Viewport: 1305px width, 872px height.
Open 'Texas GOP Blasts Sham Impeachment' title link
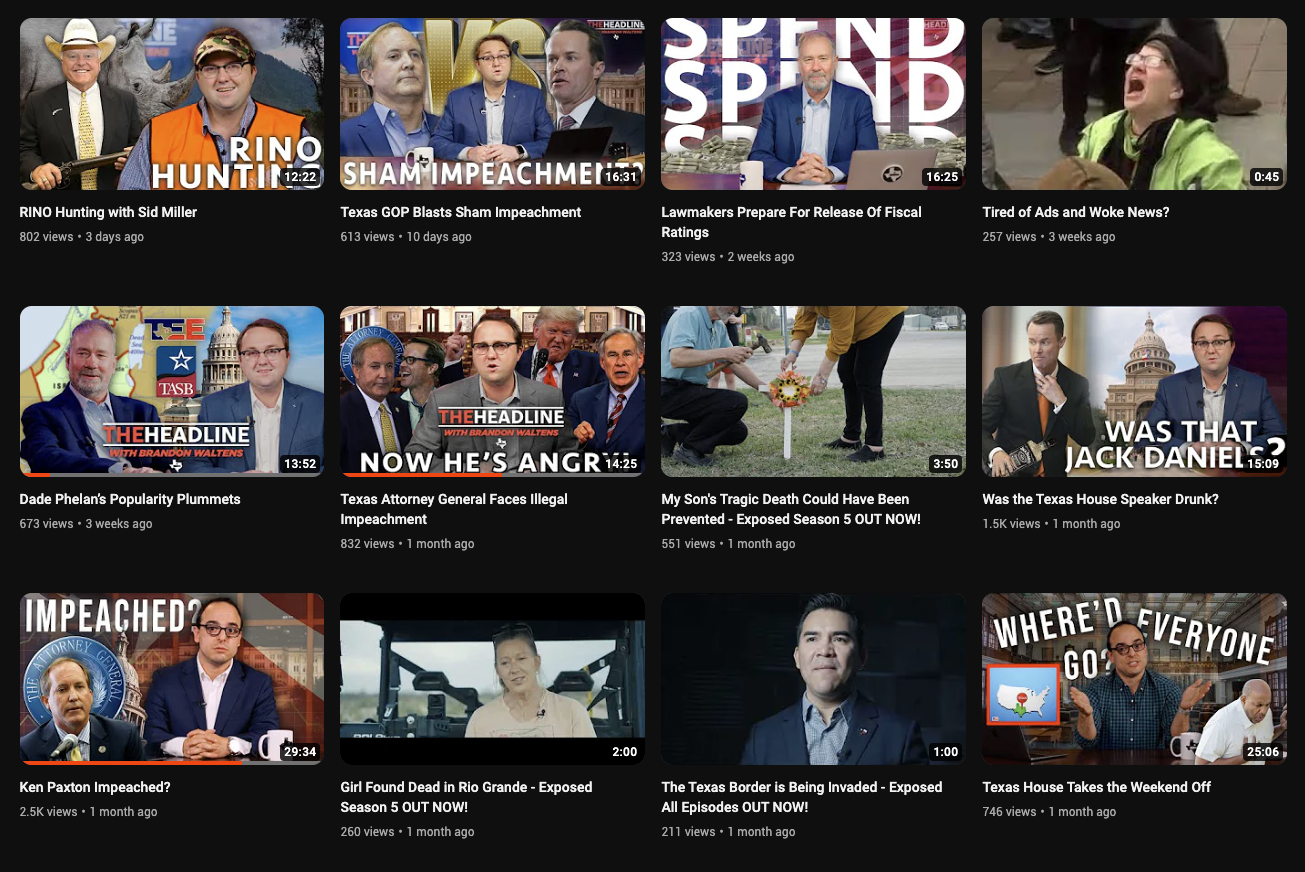pos(460,212)
